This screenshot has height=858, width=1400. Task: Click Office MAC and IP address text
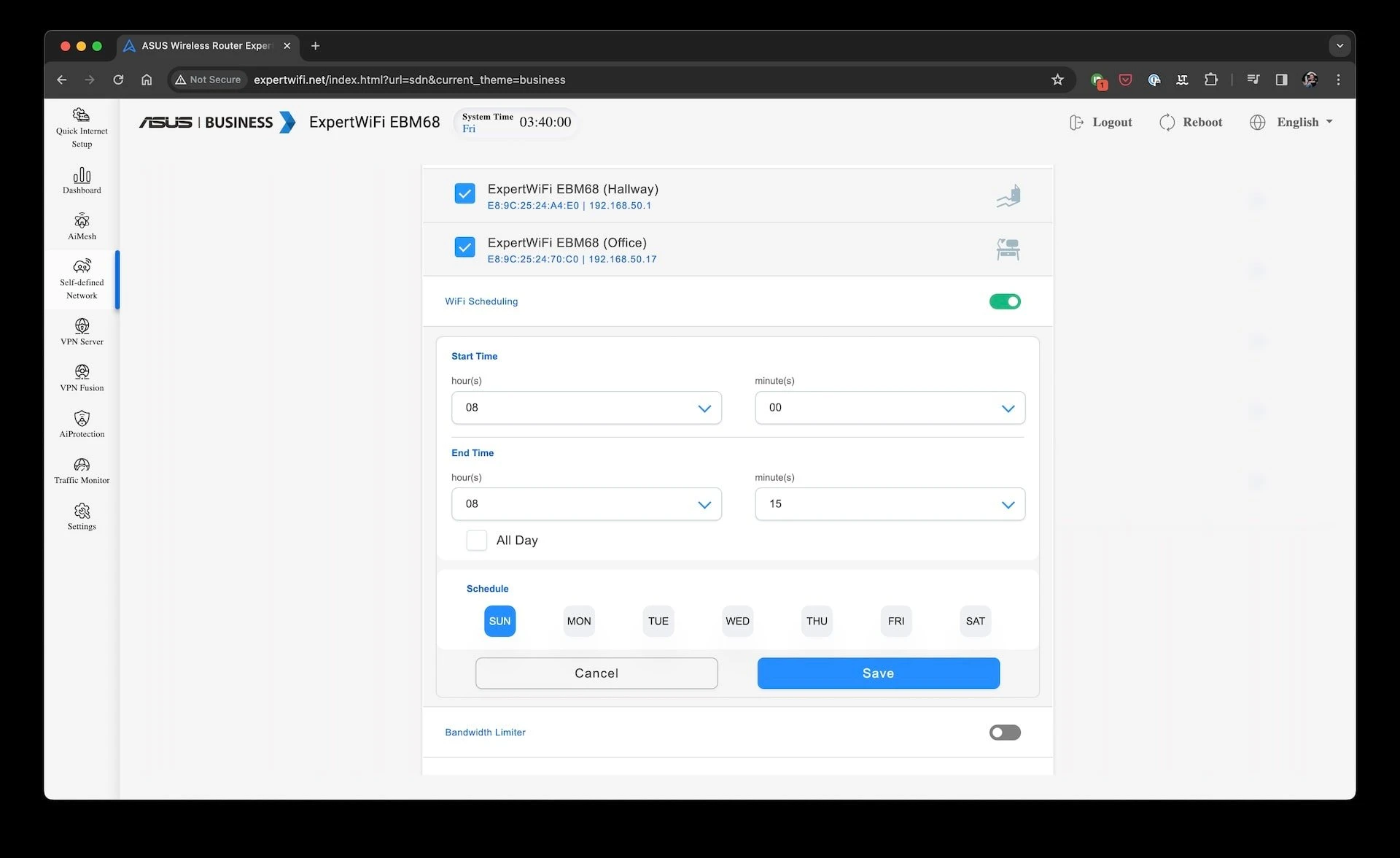pyautogui.click(x=572, y=259)
